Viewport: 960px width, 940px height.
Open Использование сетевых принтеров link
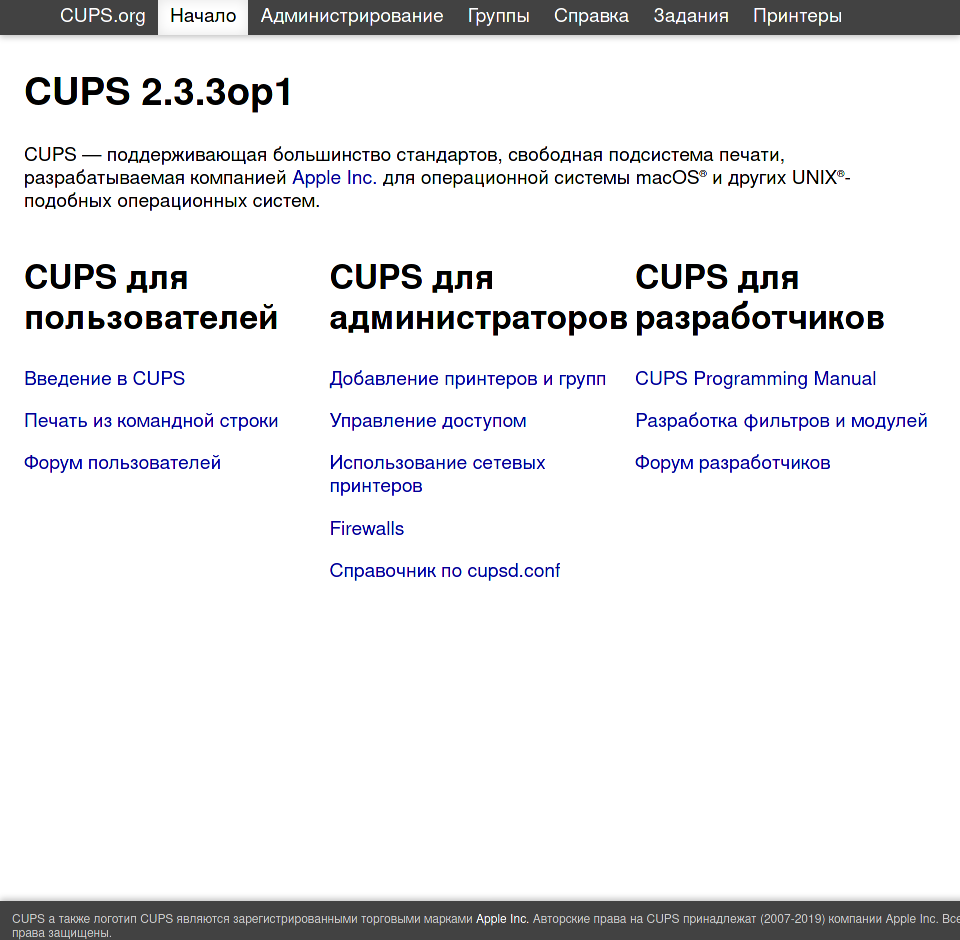(437, 474)
